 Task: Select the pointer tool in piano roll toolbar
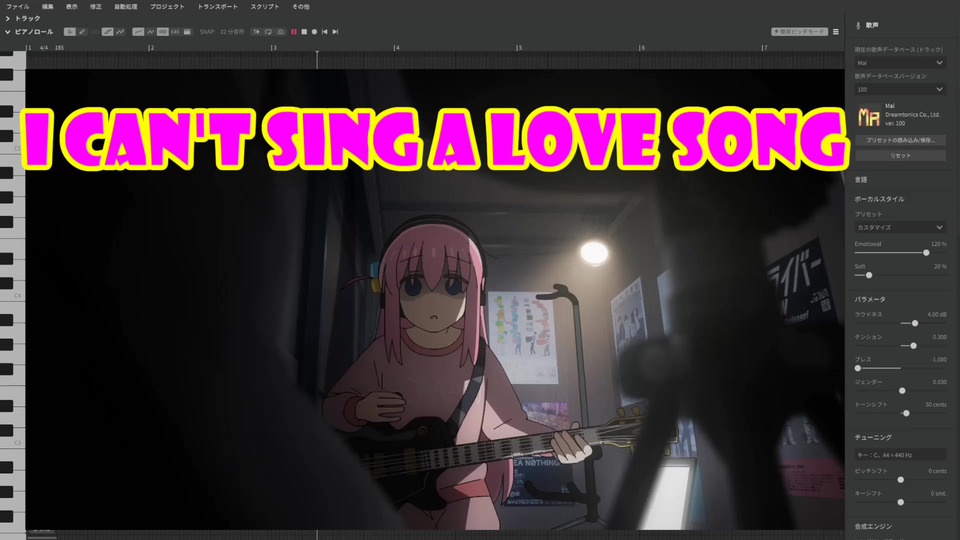70,32
